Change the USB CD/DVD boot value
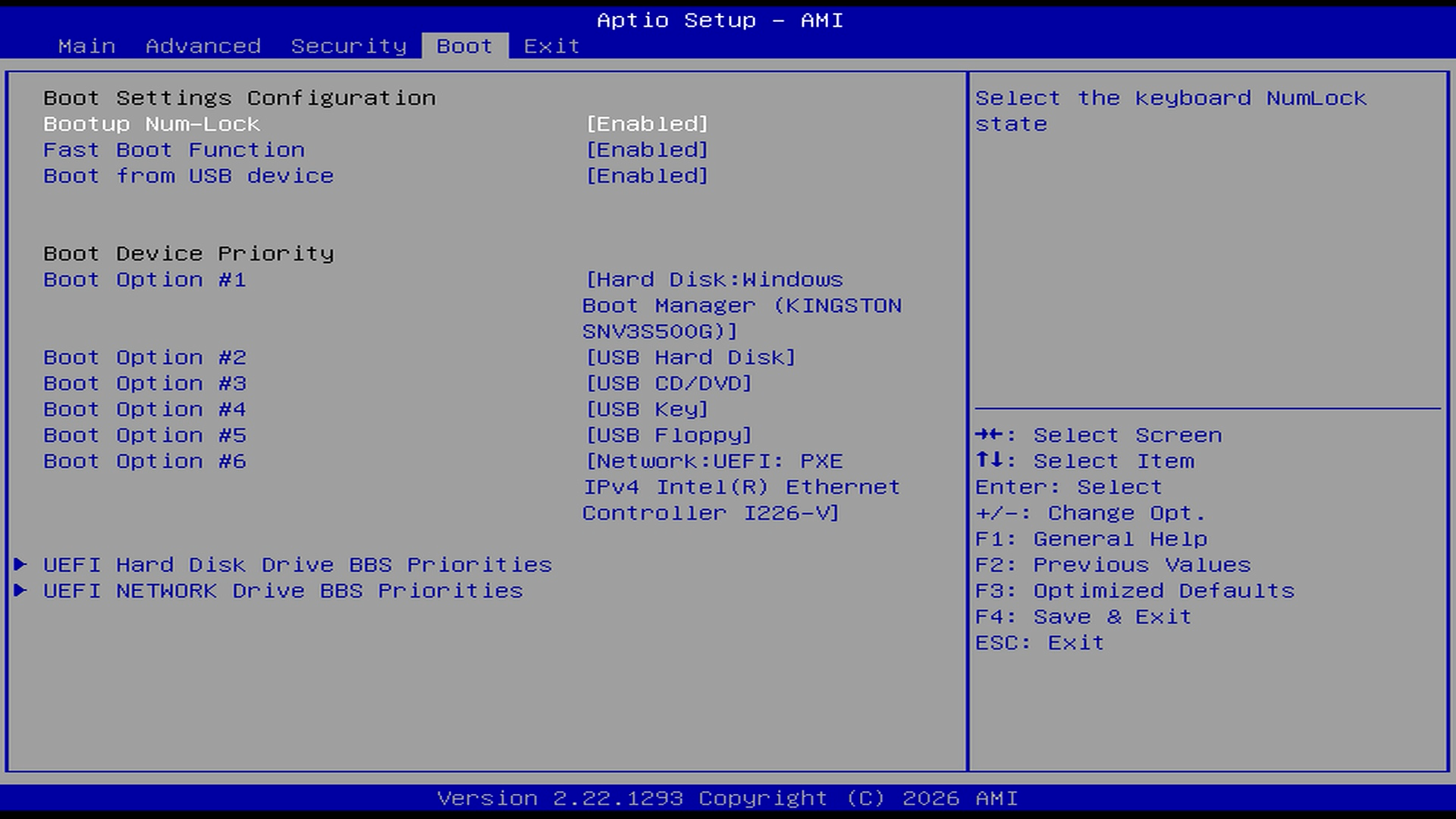The image size is (1456, 819). coord(669,383)
